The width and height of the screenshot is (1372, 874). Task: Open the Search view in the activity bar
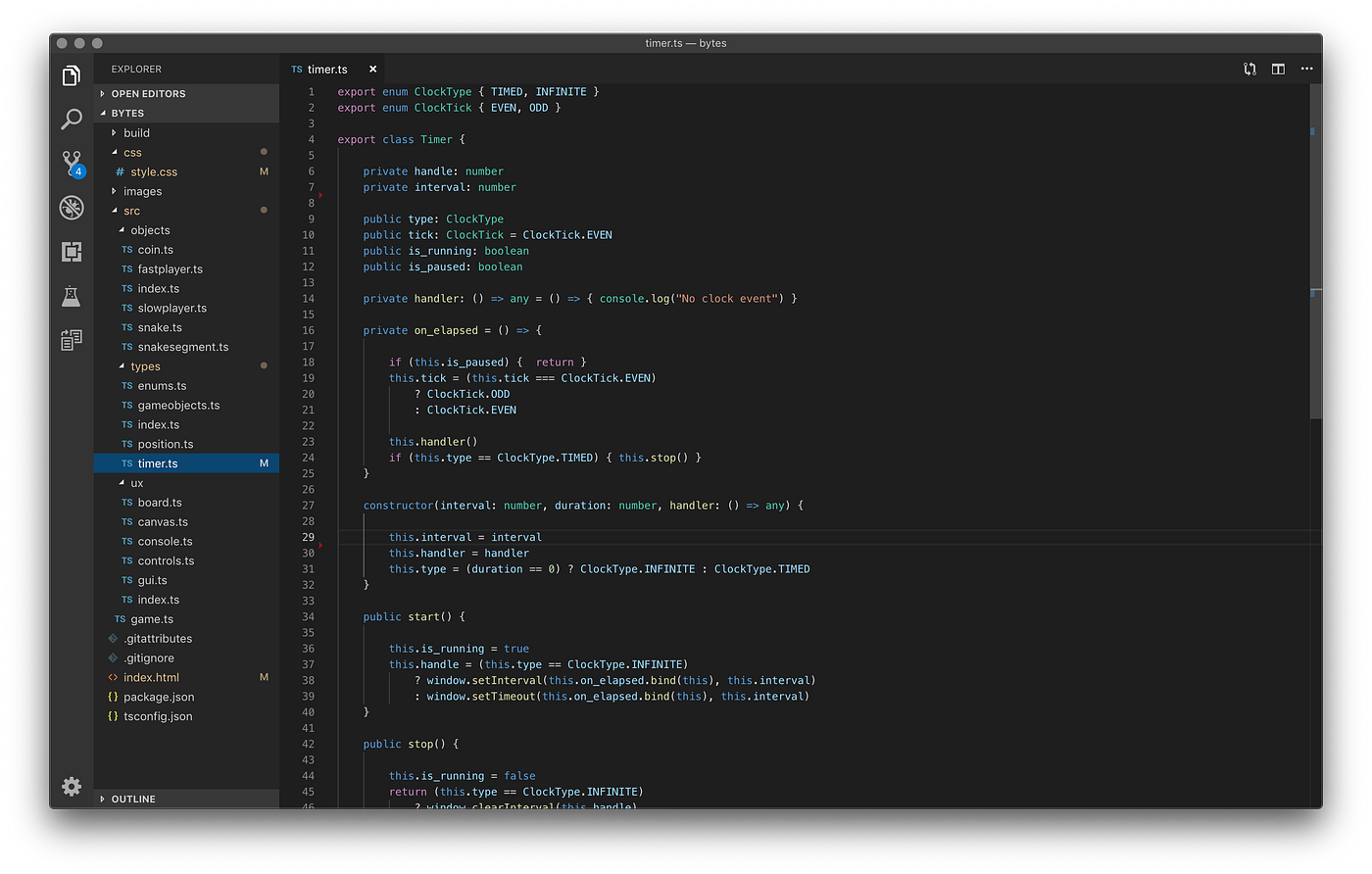[x=71, y=118]
